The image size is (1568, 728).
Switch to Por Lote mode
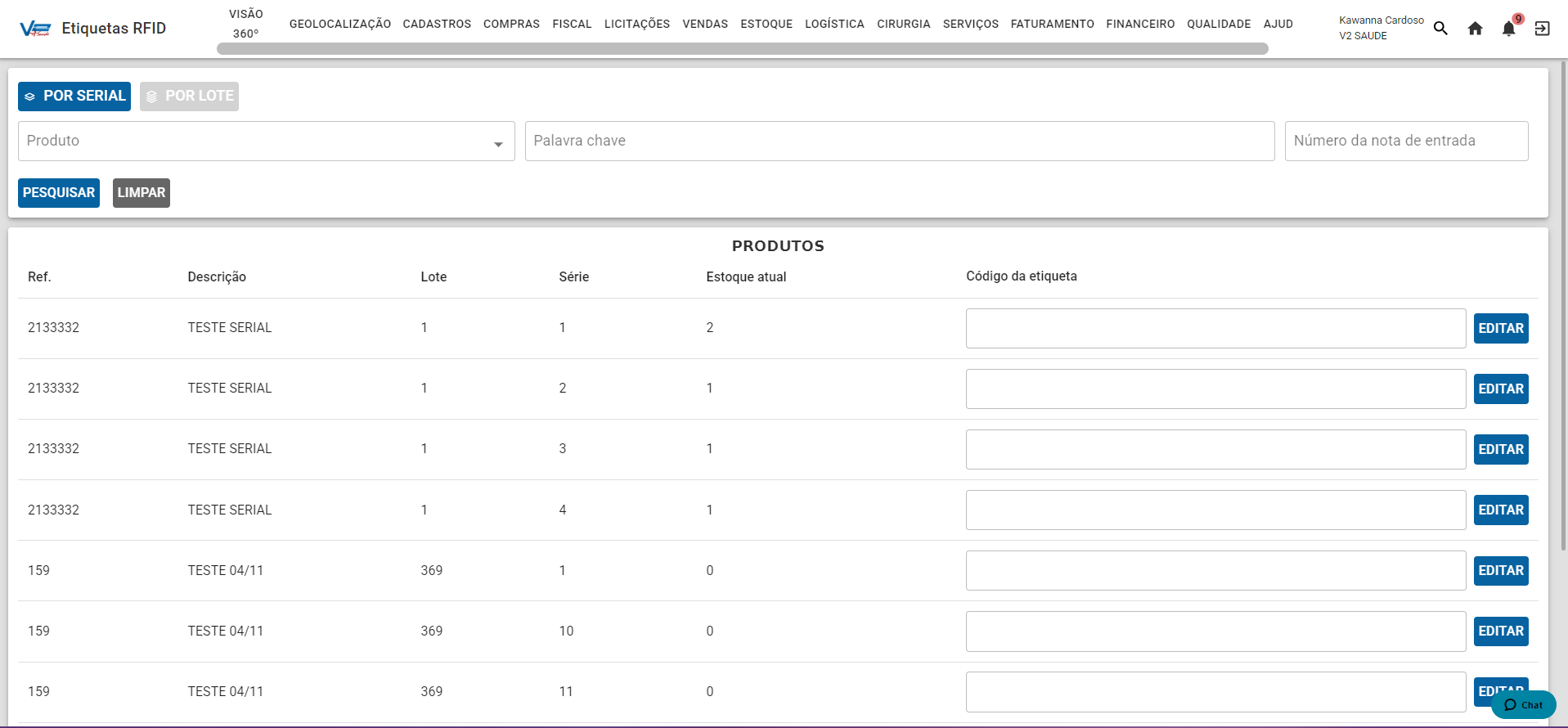click(x=189, y=97)
